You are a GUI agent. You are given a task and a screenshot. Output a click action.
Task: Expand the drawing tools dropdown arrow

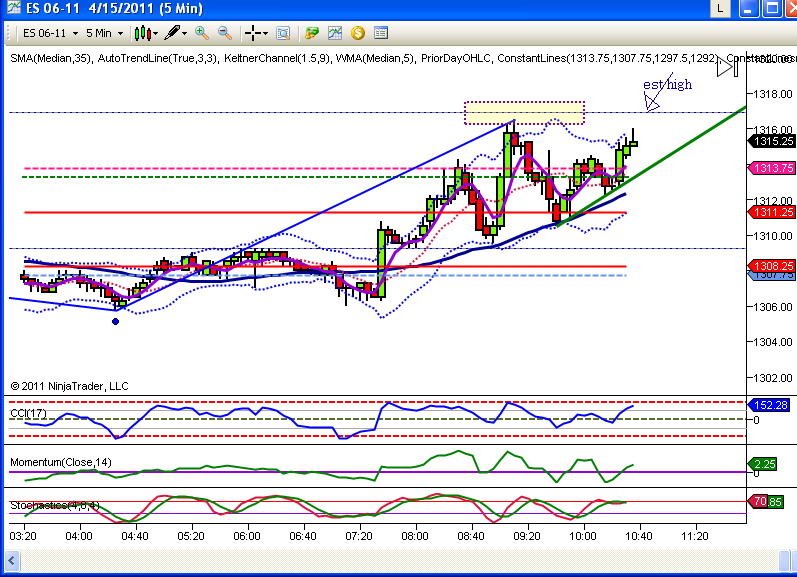pos(185,34)
